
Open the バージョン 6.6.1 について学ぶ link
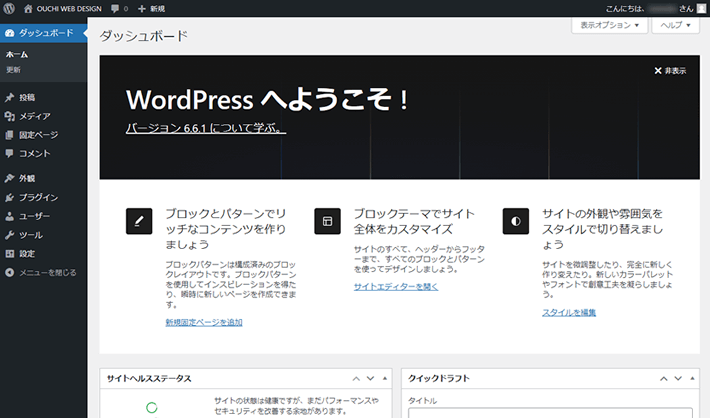(x=206, y=128)
